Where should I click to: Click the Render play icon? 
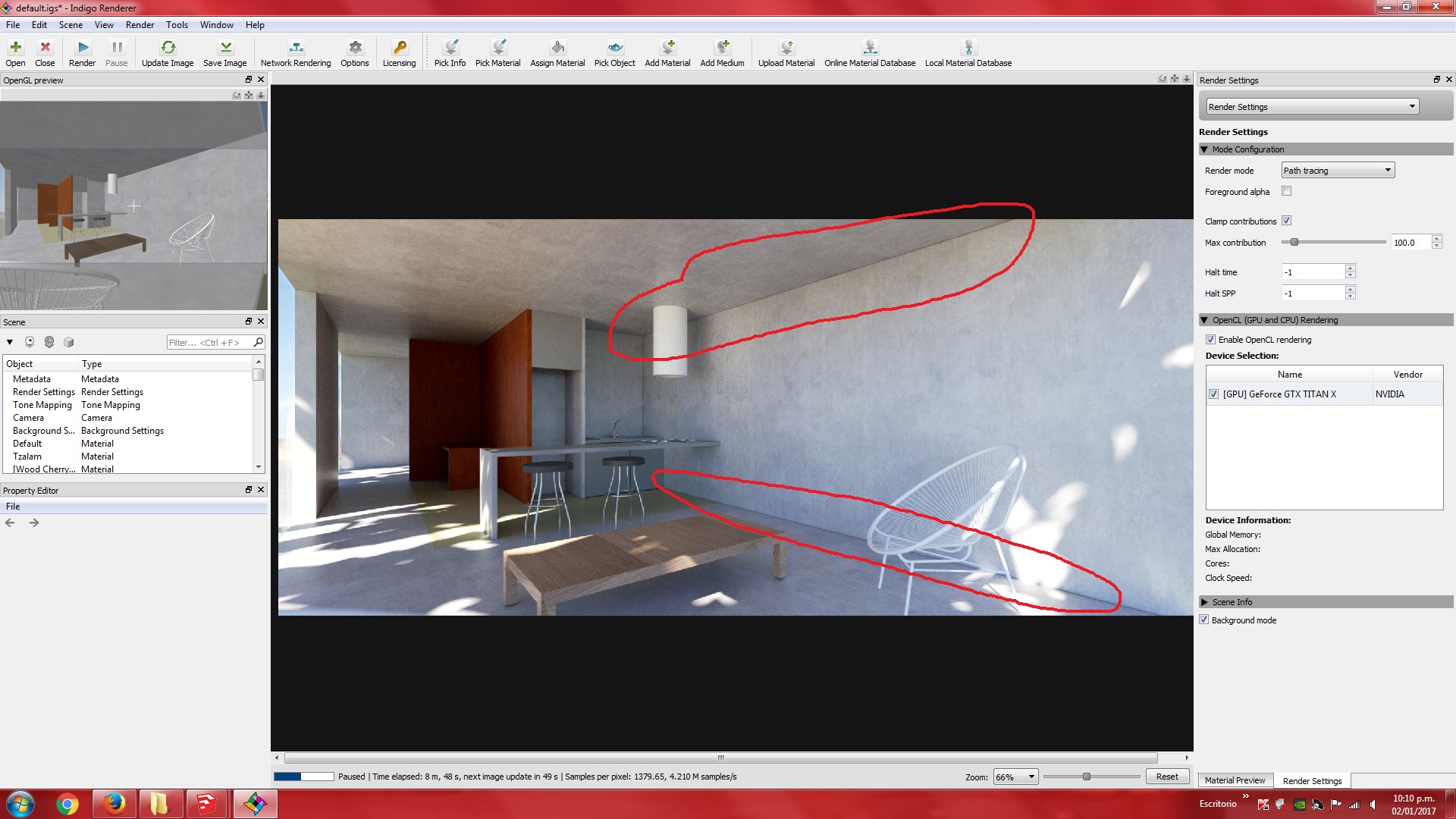[83, 48]
